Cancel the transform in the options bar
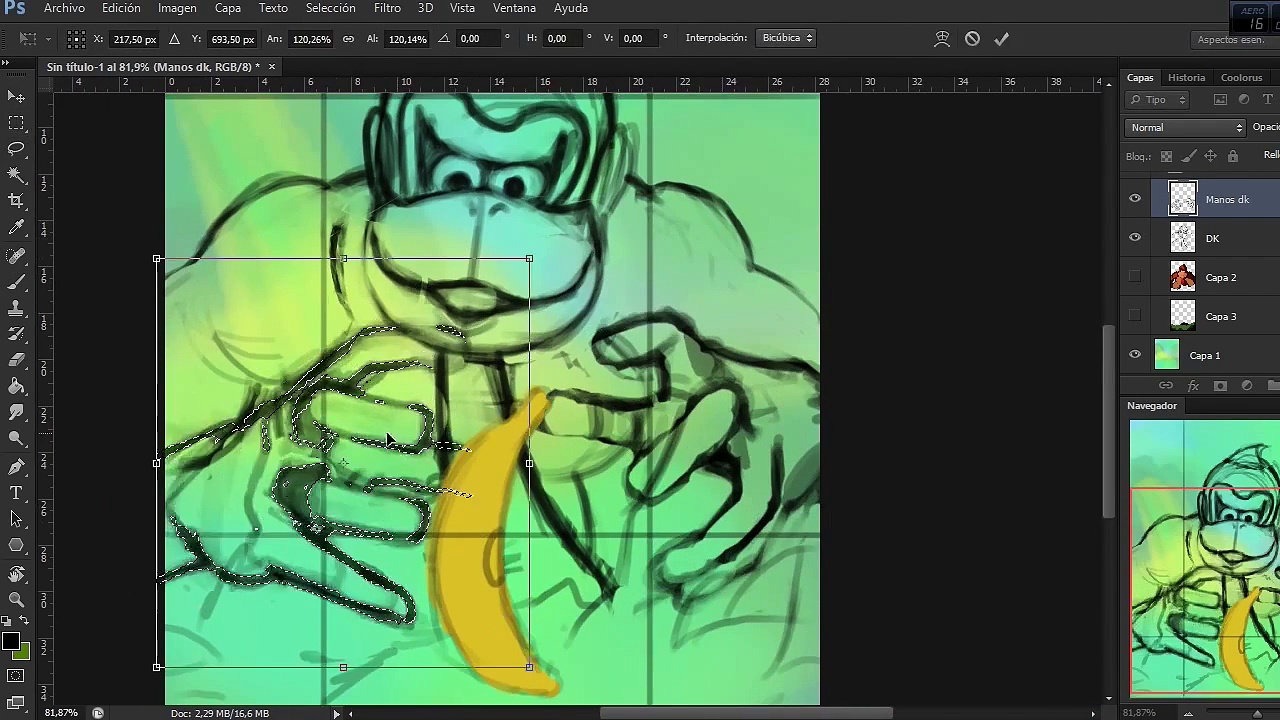Image resolution: width=1280 pixels, height=720 pixels. click(972, 39)
